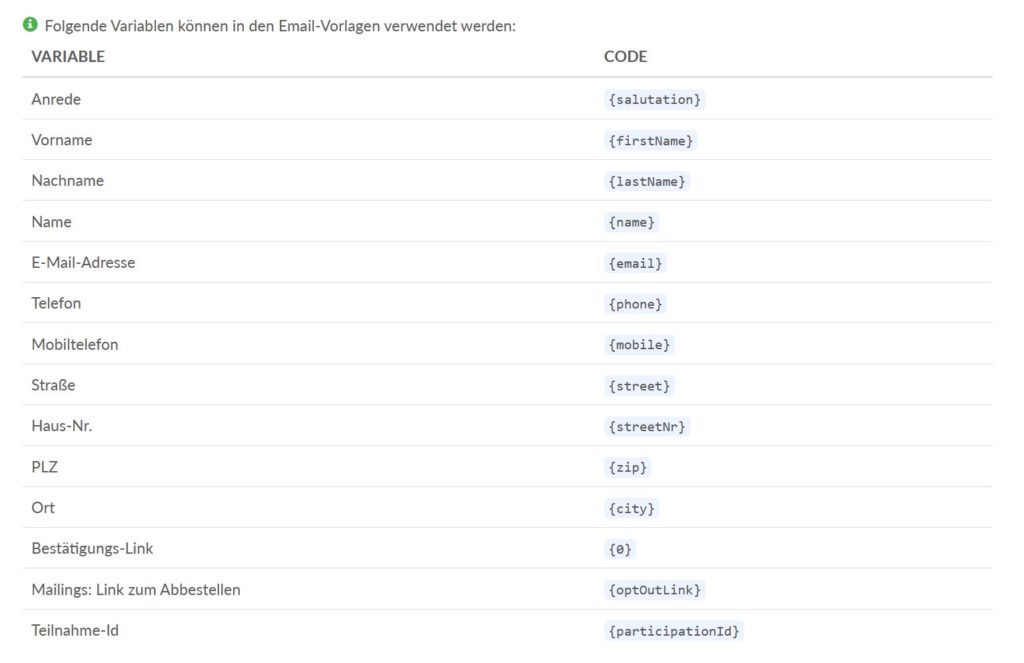Select the {phone} code tag
The height and width of the screenshot is (663, 1024).
tap(635, 304)
